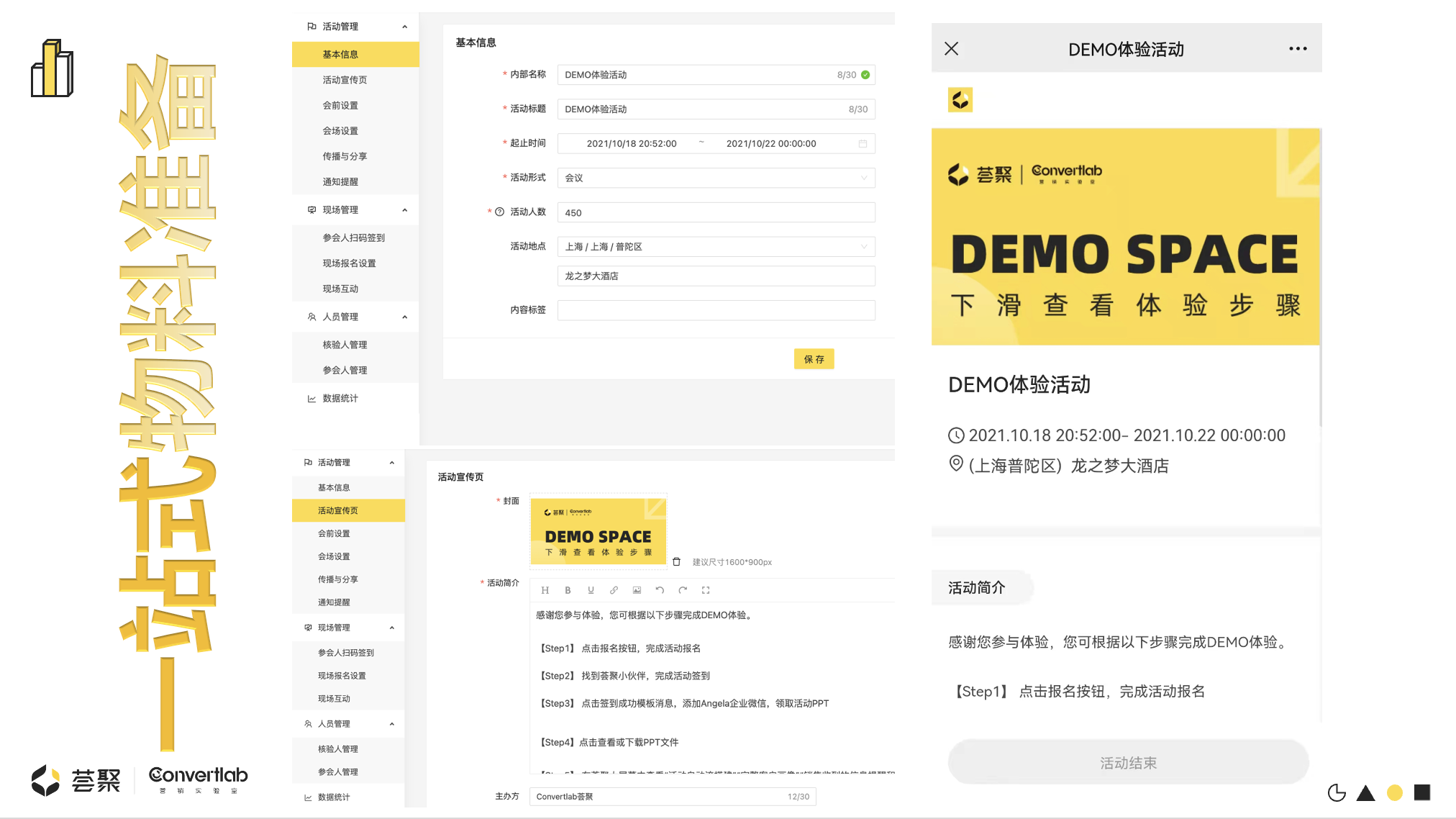Open 核验人管理 in 活动宣传页 panel sidebar

(x=338, y=749)
